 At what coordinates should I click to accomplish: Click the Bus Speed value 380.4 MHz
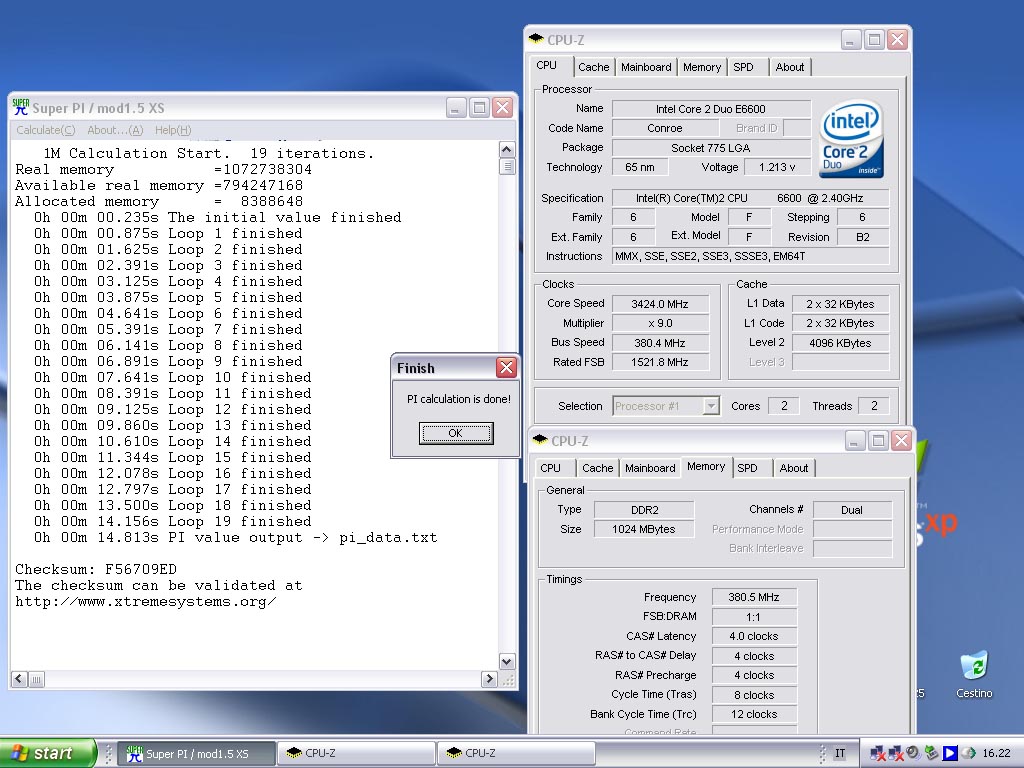click(x=660, y=343)
